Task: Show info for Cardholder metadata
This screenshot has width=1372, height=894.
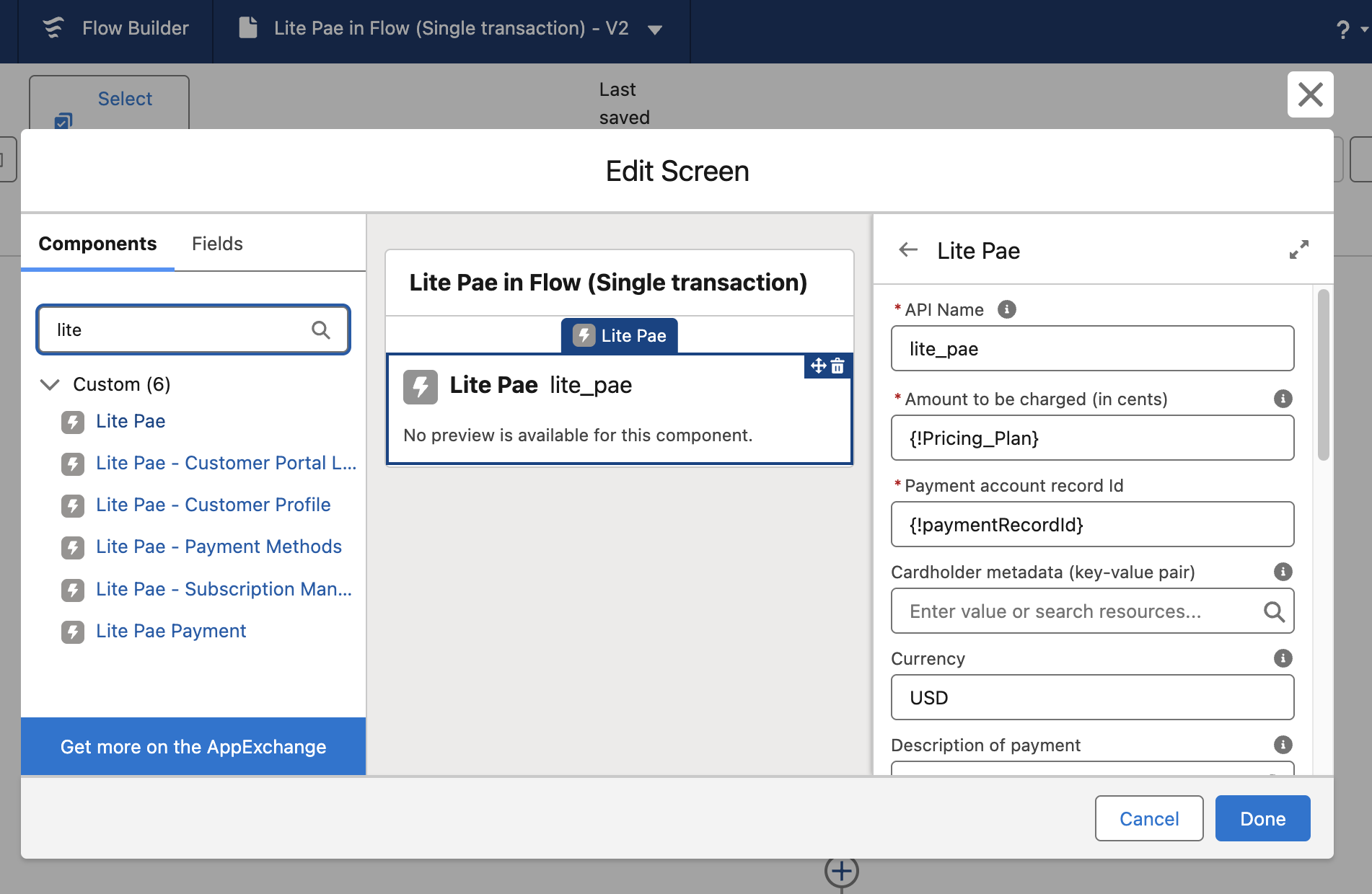Action: tap(1283, 572)
